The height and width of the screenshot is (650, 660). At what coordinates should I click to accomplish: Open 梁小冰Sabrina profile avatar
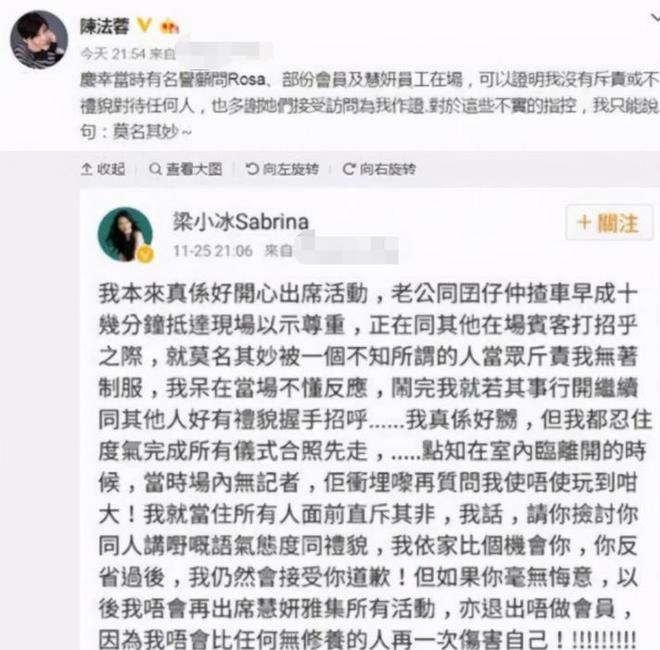[x=125, y=235]
